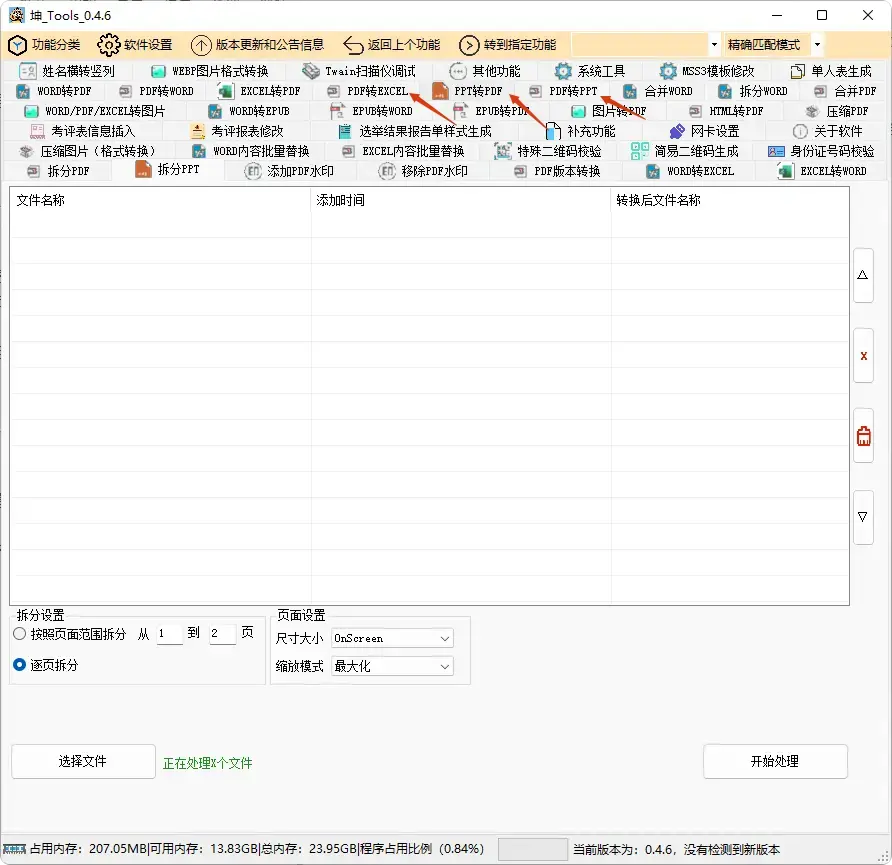Open the 尺寸大小 dropdown
Screen dimensions: 892x865
(x=392, y=637)
